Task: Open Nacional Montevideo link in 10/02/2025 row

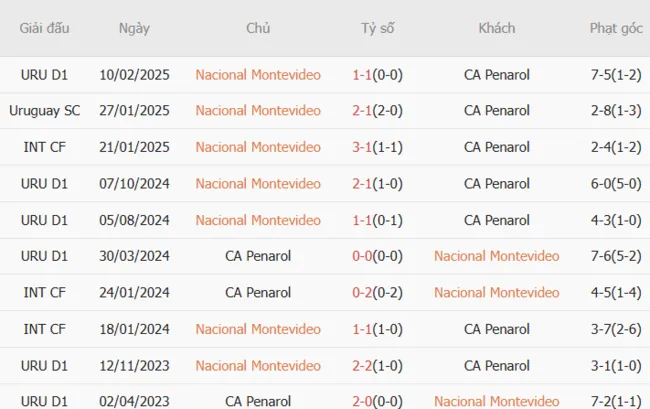Action: pos(258,74)
